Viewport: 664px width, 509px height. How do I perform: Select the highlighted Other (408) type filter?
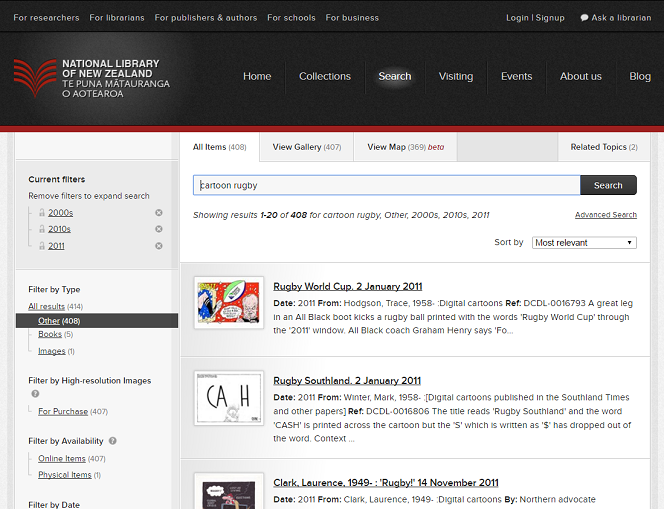point(97,321)
